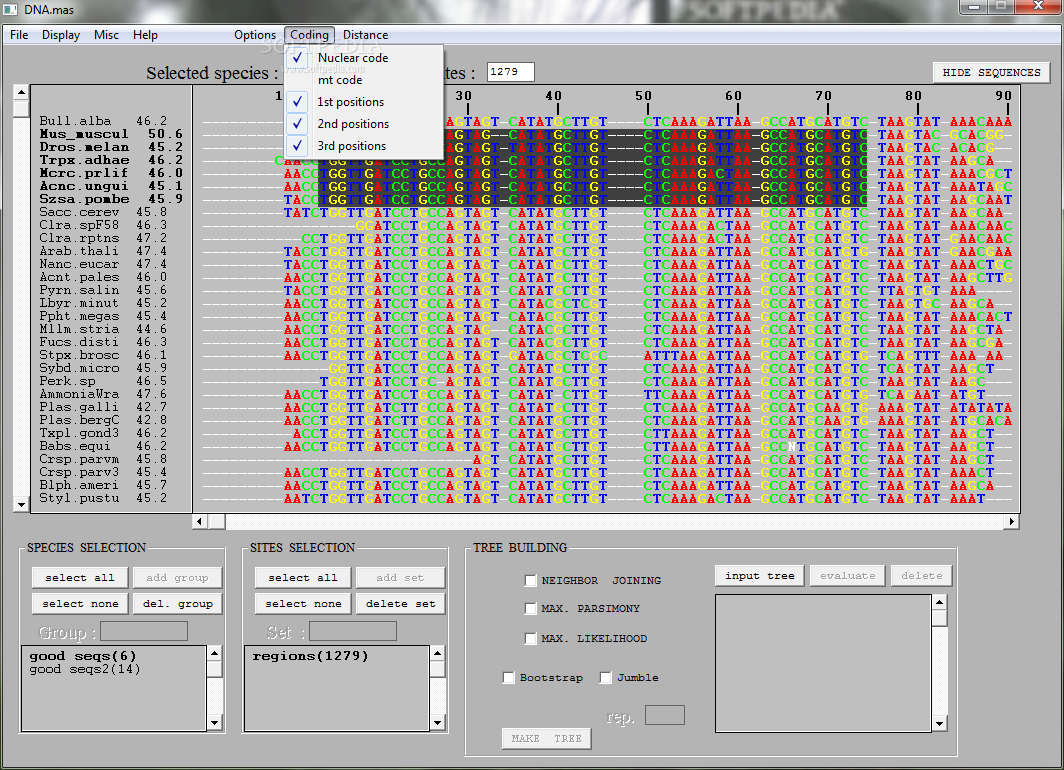The image size is (1064, 770).
Task: Click sets list scroll down arrow
Action: click(438, 723)
